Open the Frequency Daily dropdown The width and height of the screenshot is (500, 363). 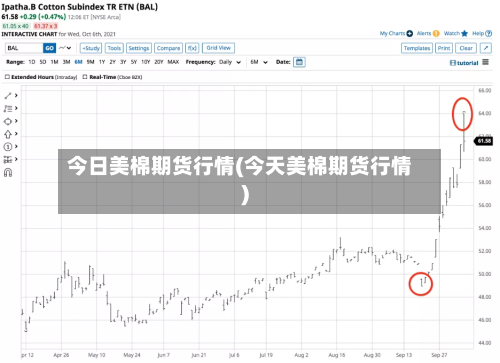coord(230,62)
